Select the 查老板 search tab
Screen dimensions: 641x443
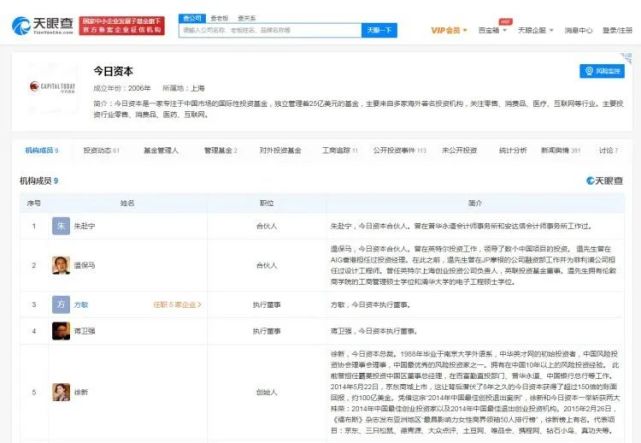pos(220,18)
